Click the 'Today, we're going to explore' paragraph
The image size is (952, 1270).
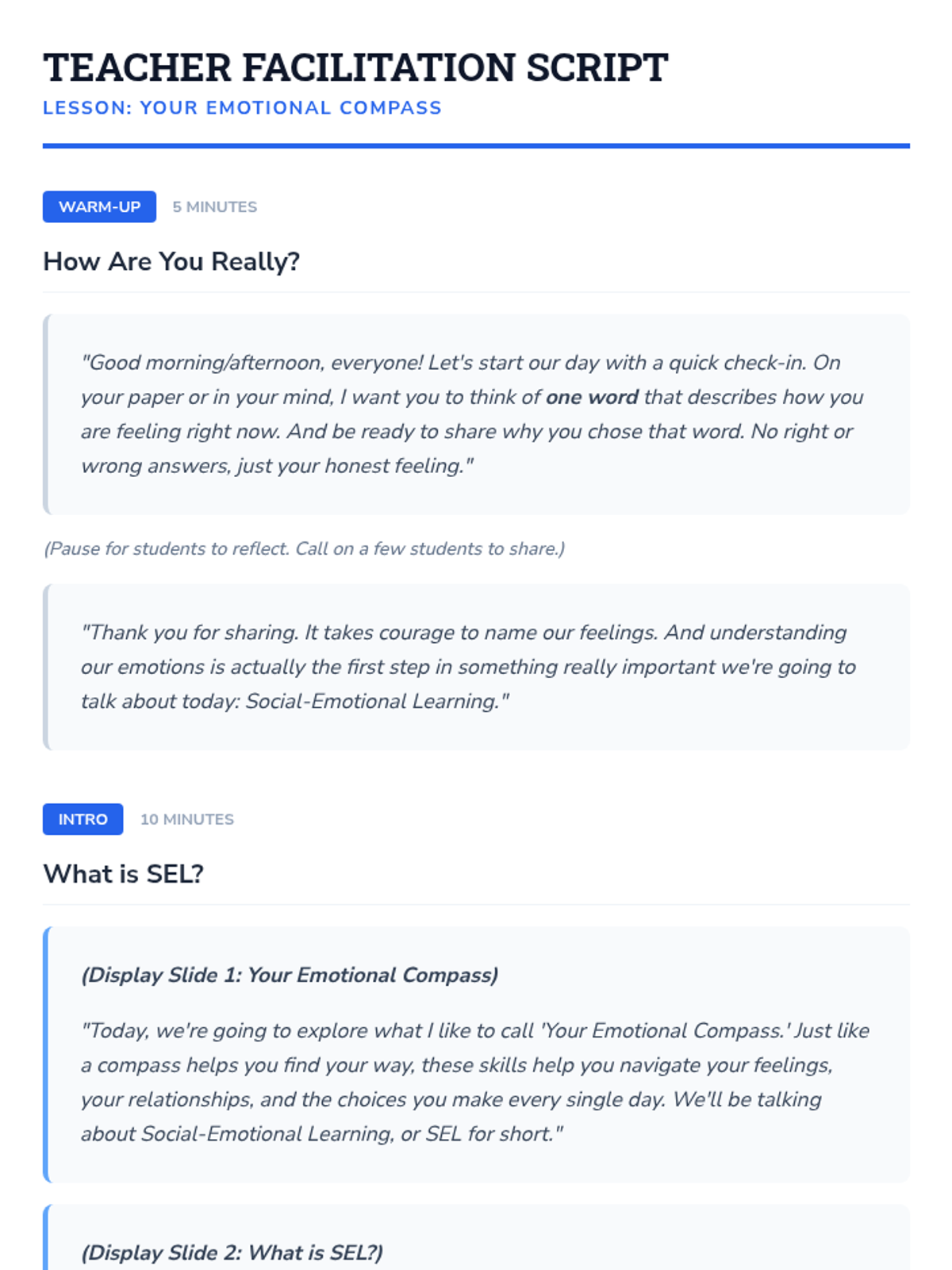[x=476, y=1082]
